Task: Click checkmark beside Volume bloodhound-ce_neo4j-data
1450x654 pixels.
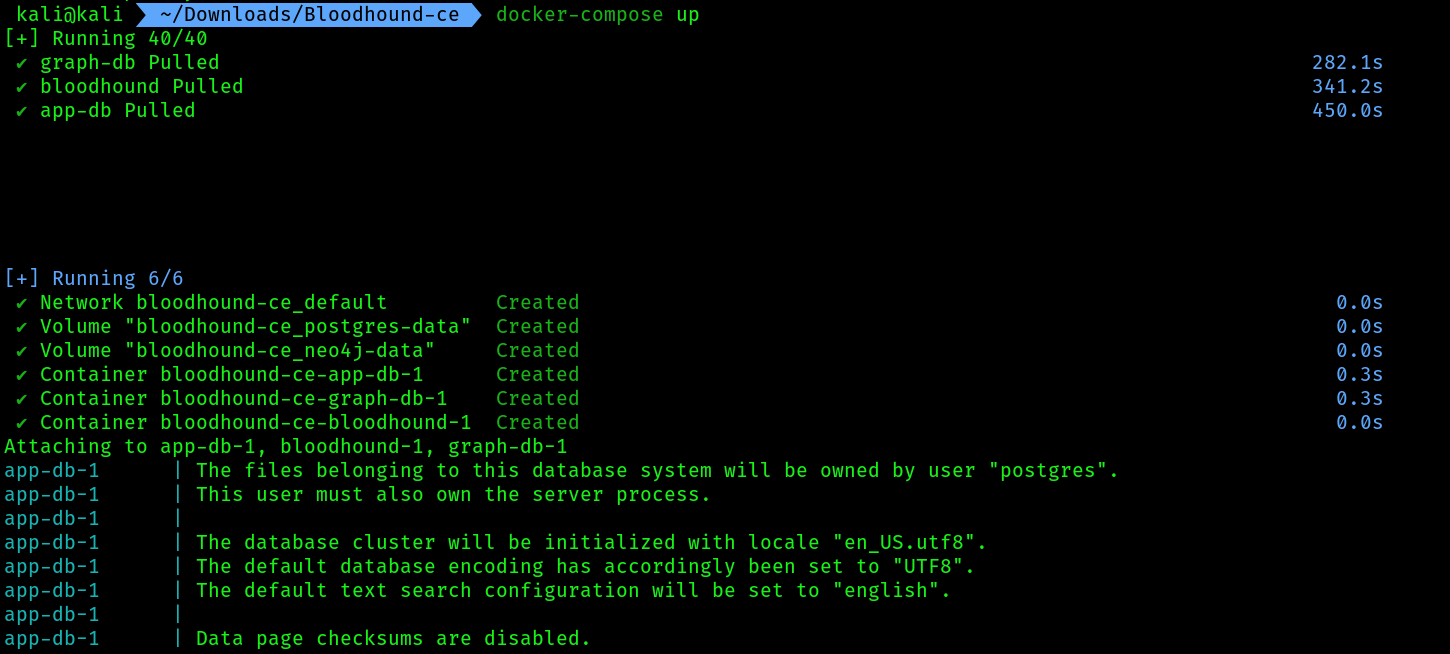Action: click(x=22, y=351)
